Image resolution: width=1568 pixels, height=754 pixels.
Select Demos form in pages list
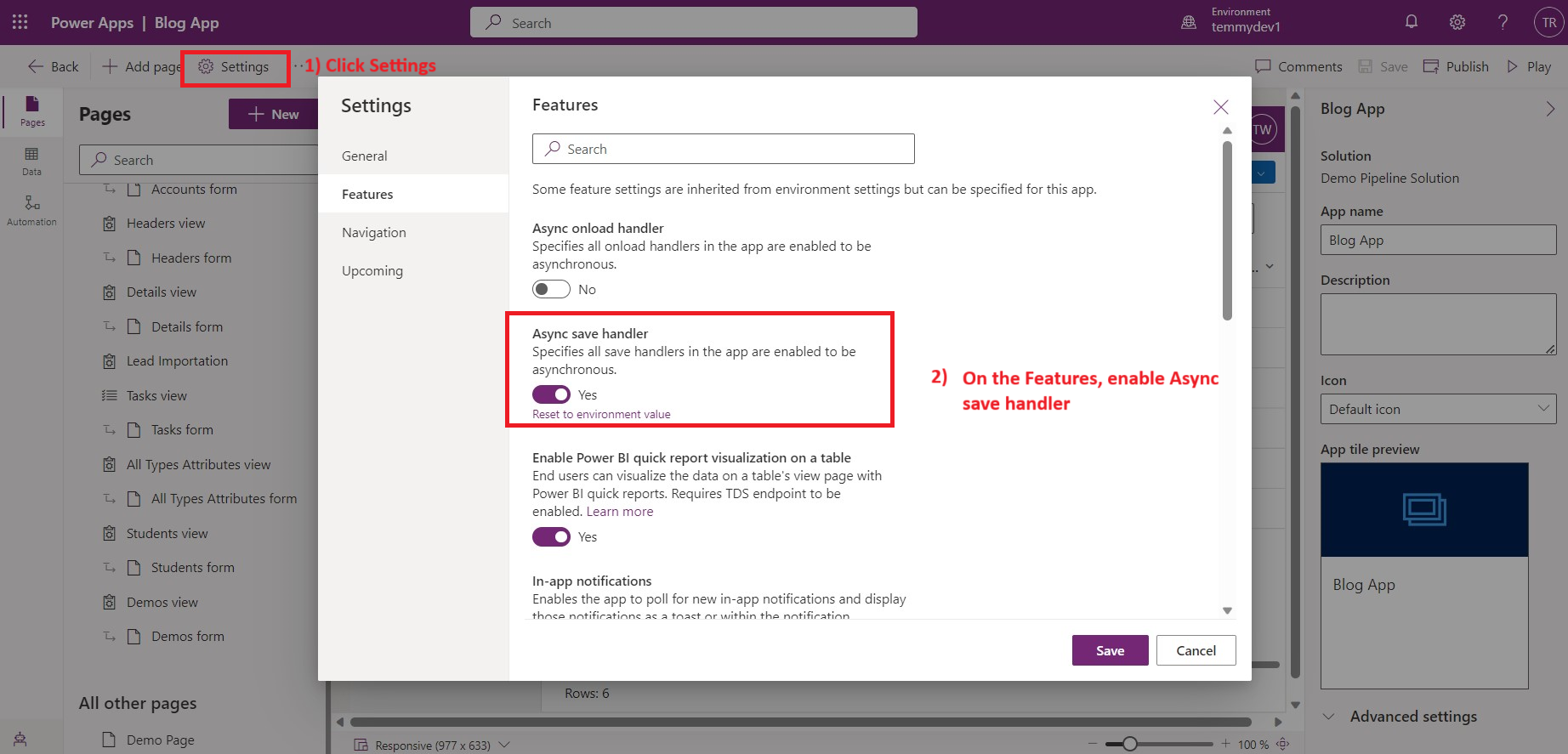(x=188, y=637)
